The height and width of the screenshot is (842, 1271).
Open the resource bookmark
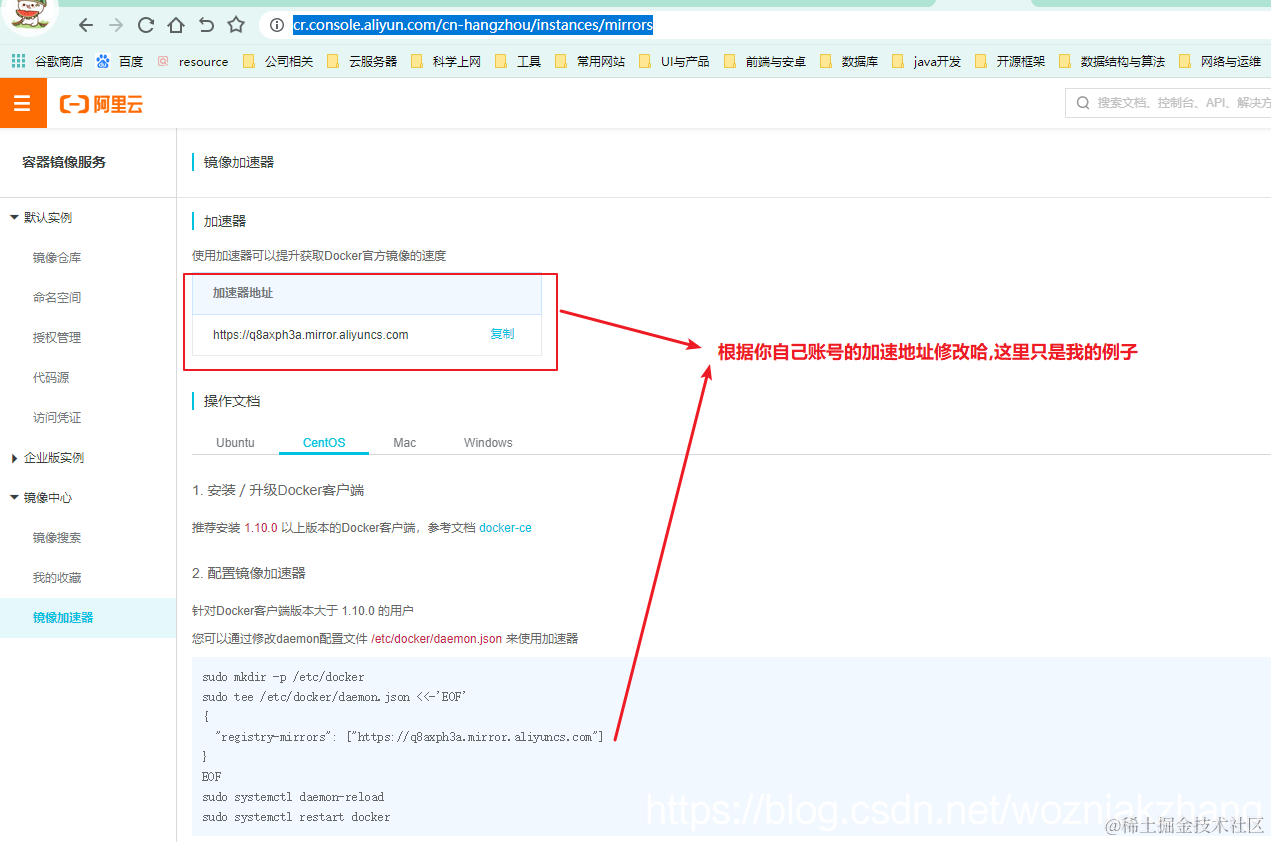click(193, 61)
